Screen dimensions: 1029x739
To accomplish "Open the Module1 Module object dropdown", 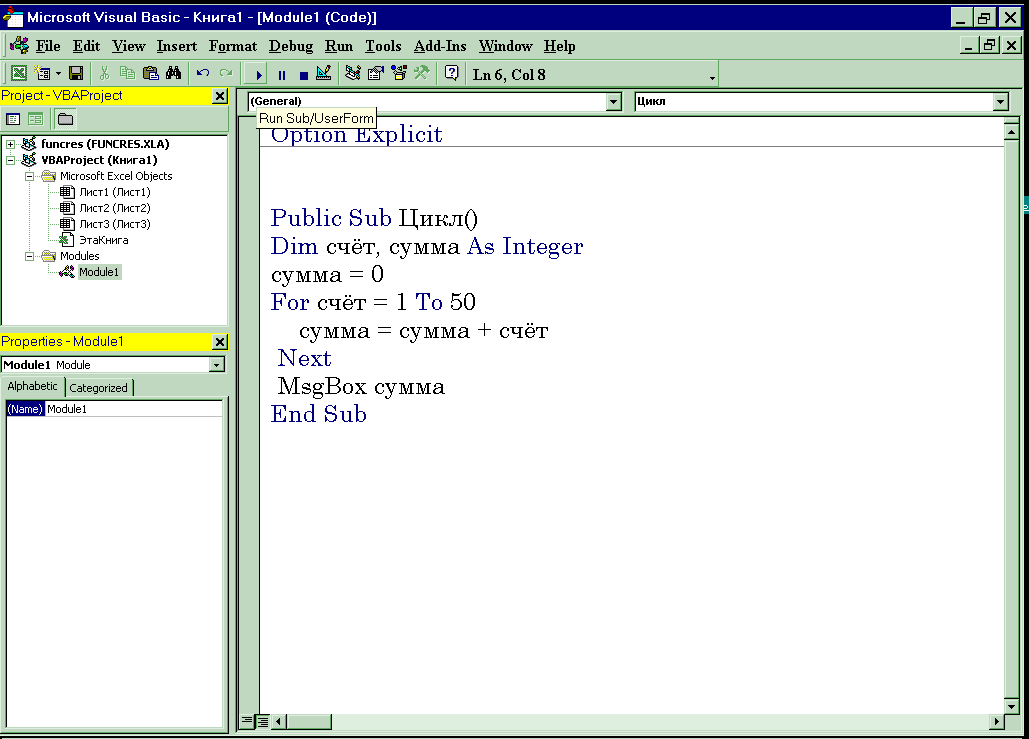I will [x=217, y=365].
